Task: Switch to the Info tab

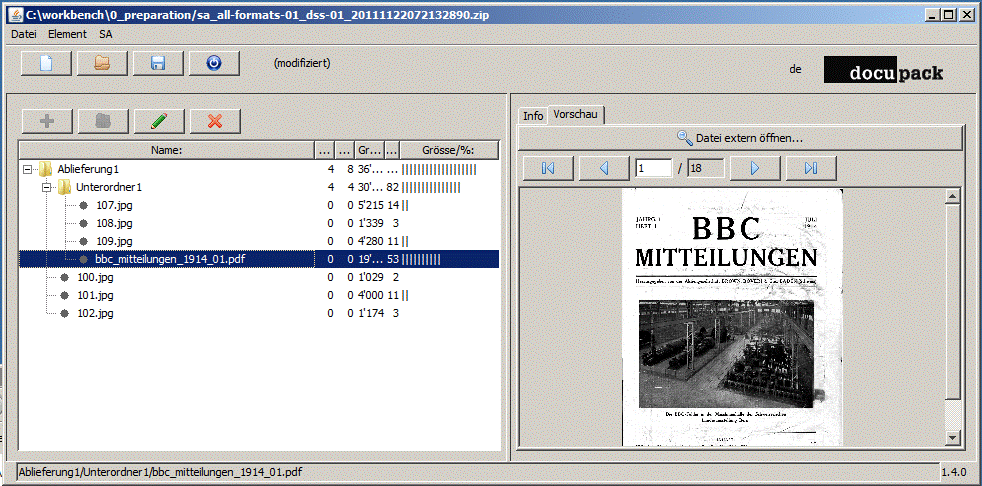Action: click(x=533, y=116)
